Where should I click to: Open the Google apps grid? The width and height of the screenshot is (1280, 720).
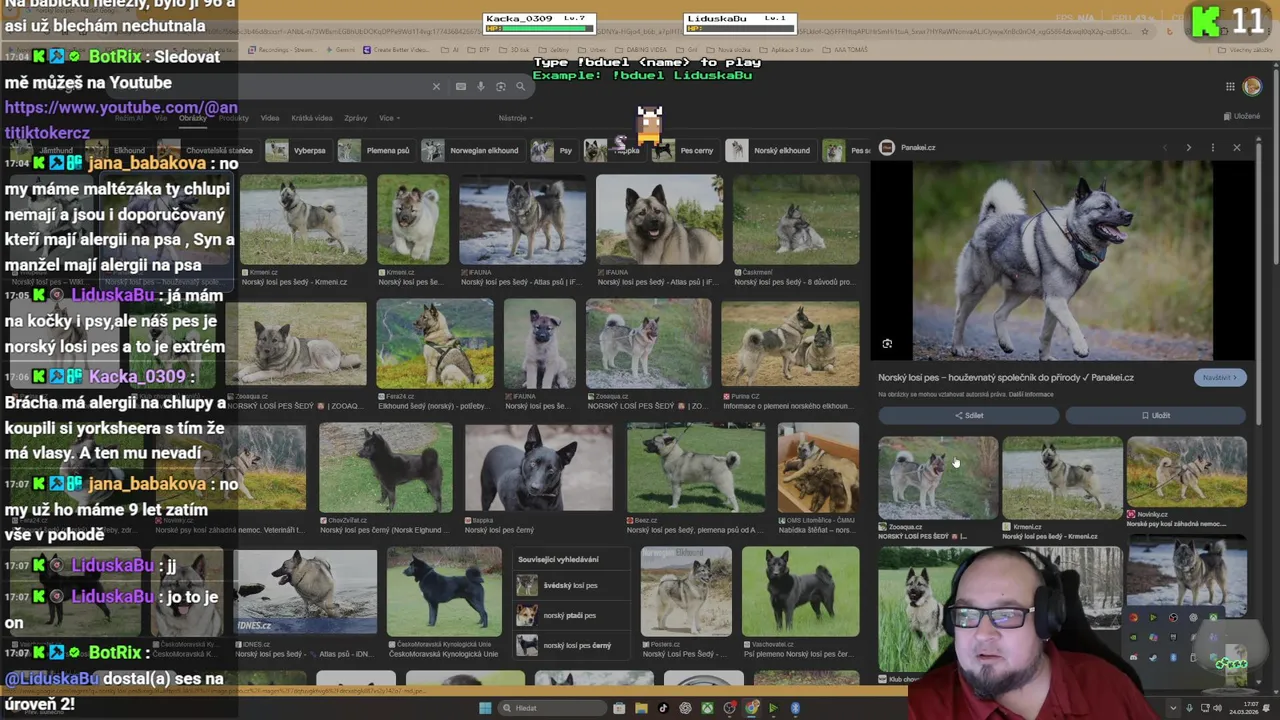(x=1230, y=87)
